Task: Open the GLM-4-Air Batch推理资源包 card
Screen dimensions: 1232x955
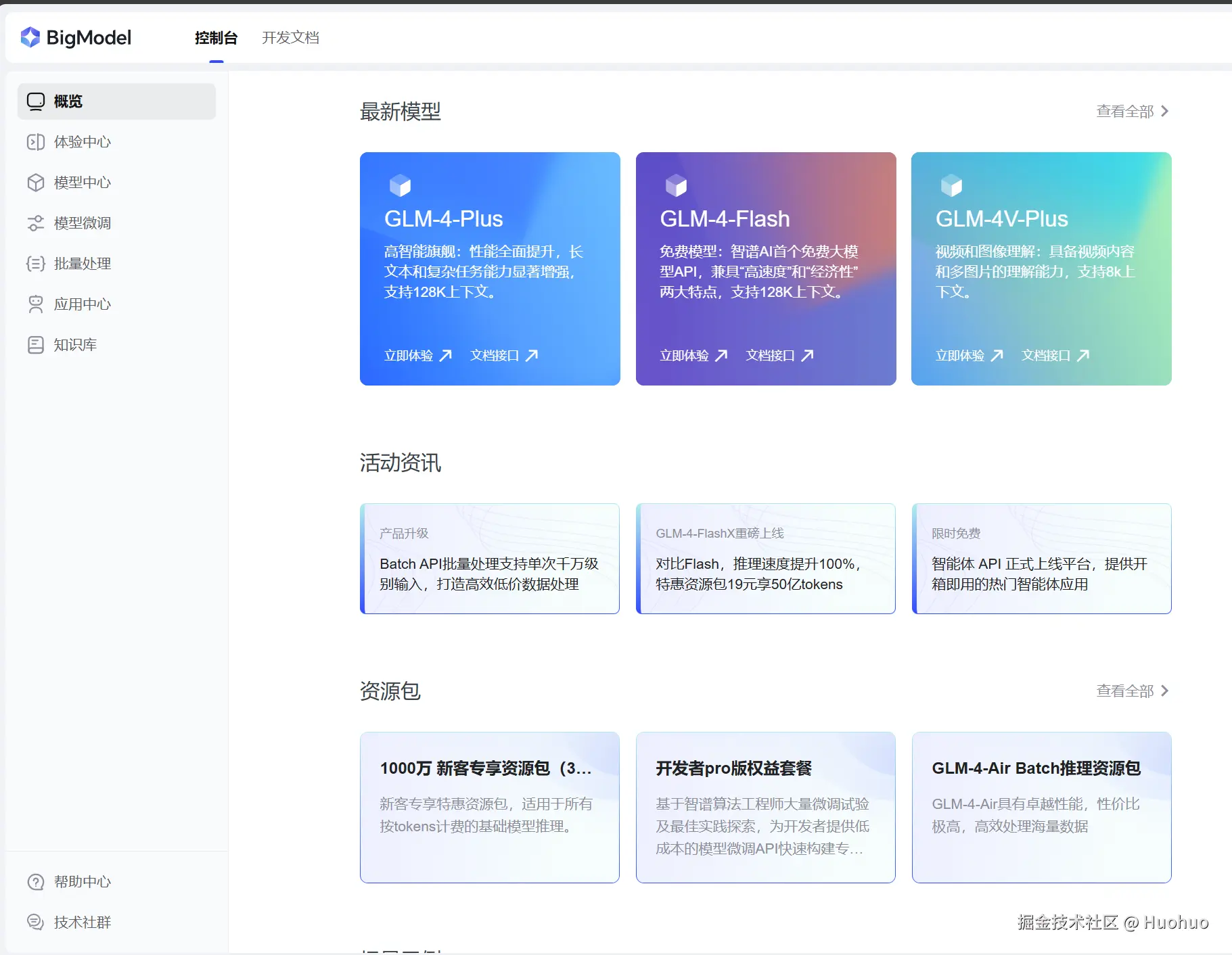Action: [1042, 808]
